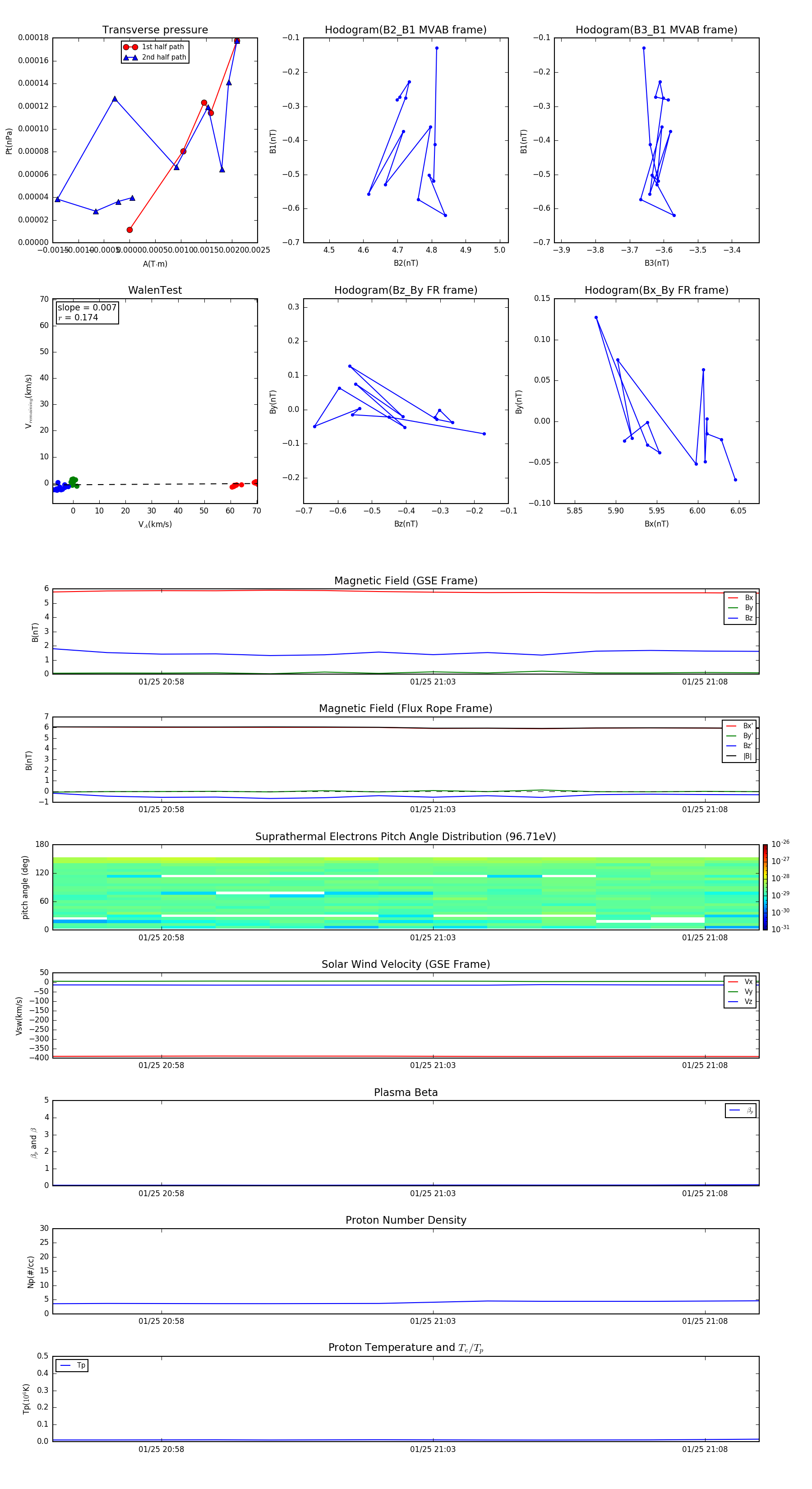This screenshot has width=812, height=1489.
Task: Click the green point cluster in WalenTest plot
Action: [74, 481]
